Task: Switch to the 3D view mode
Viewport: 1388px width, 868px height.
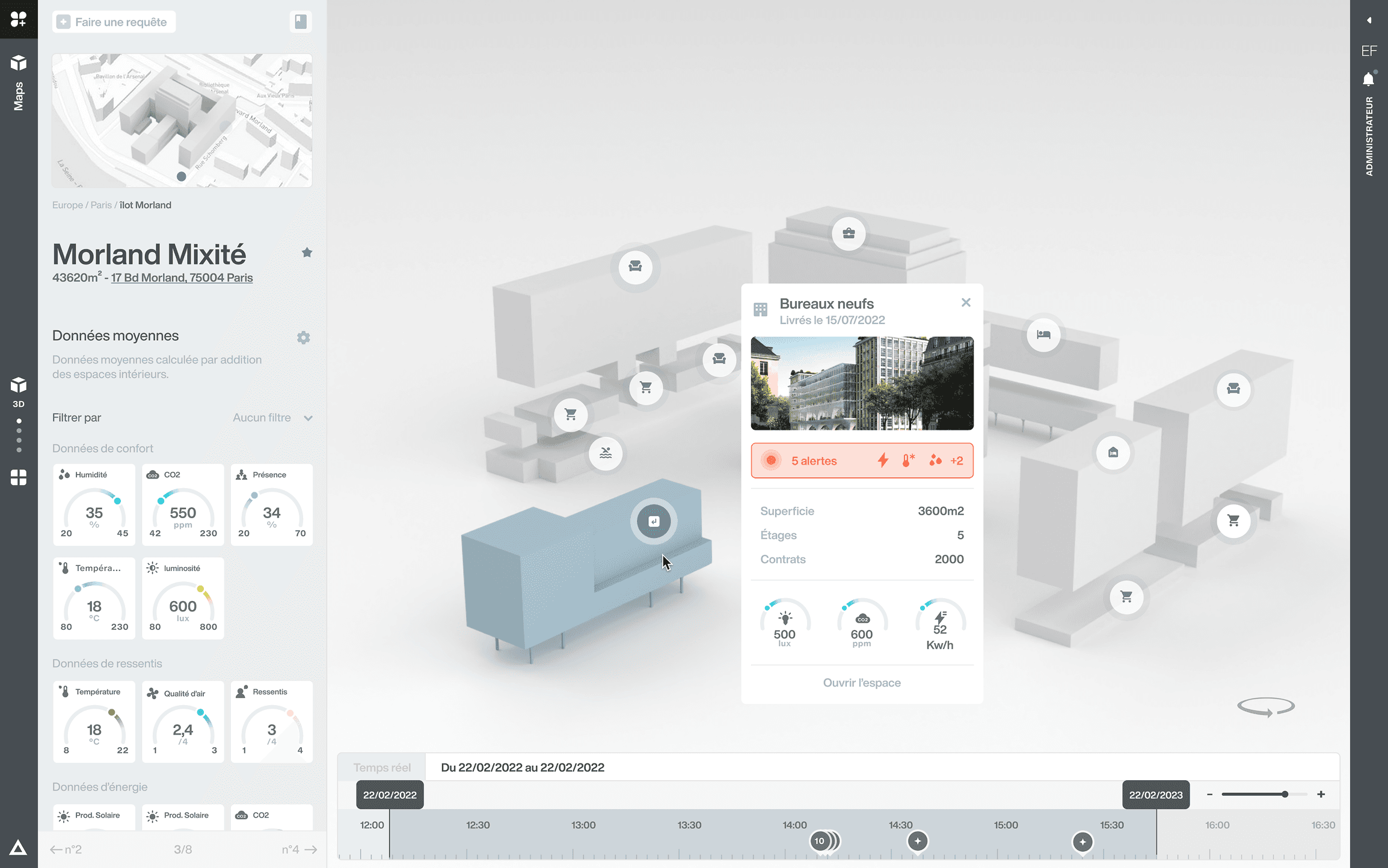Action: (x=19, y=391)
